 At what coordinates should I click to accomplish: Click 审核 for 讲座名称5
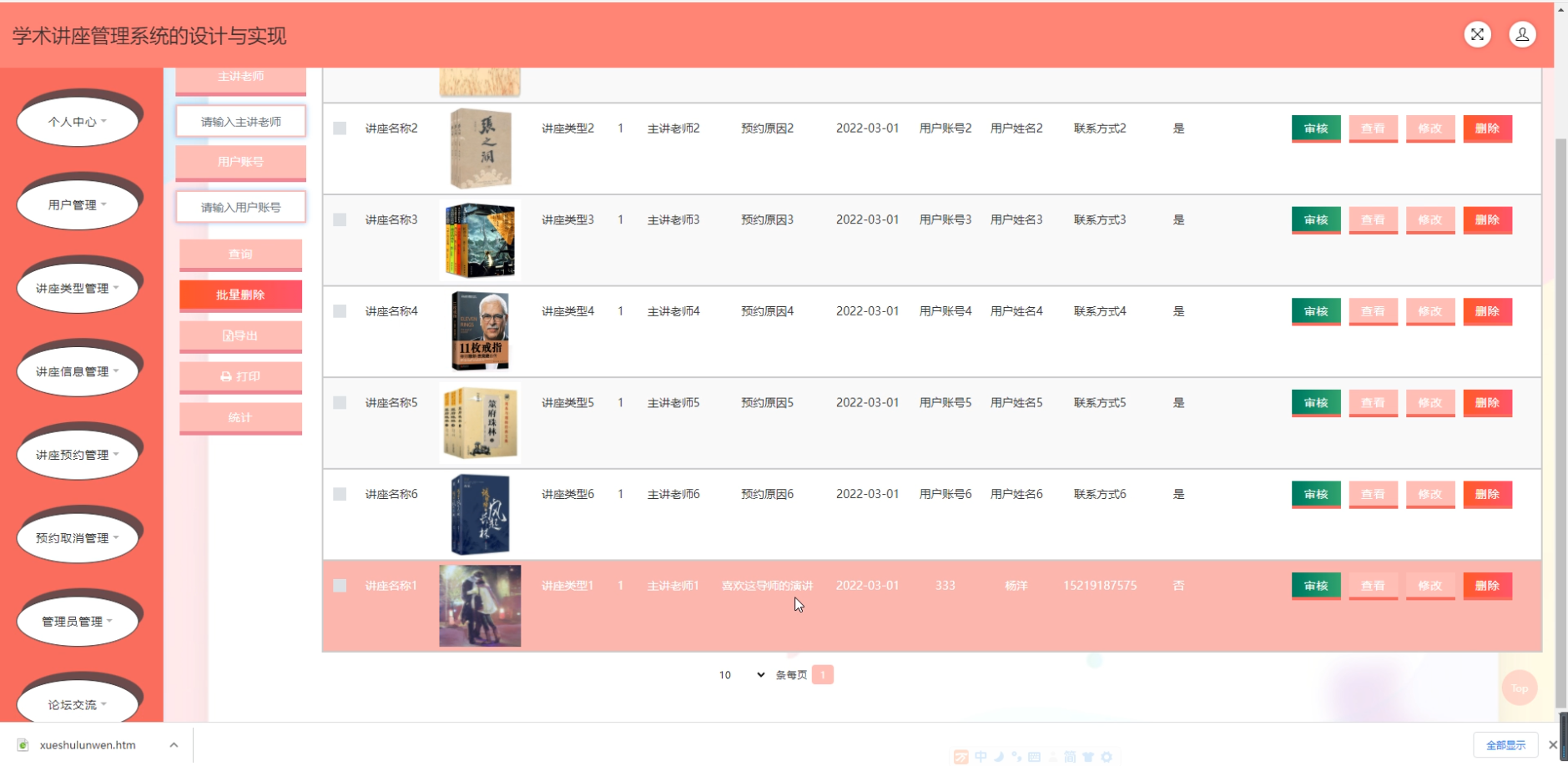[x=1316, y=403]
